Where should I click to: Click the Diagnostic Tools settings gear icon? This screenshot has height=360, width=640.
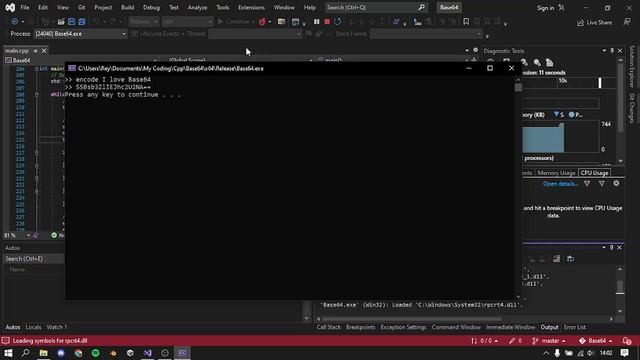coord(616,184)
